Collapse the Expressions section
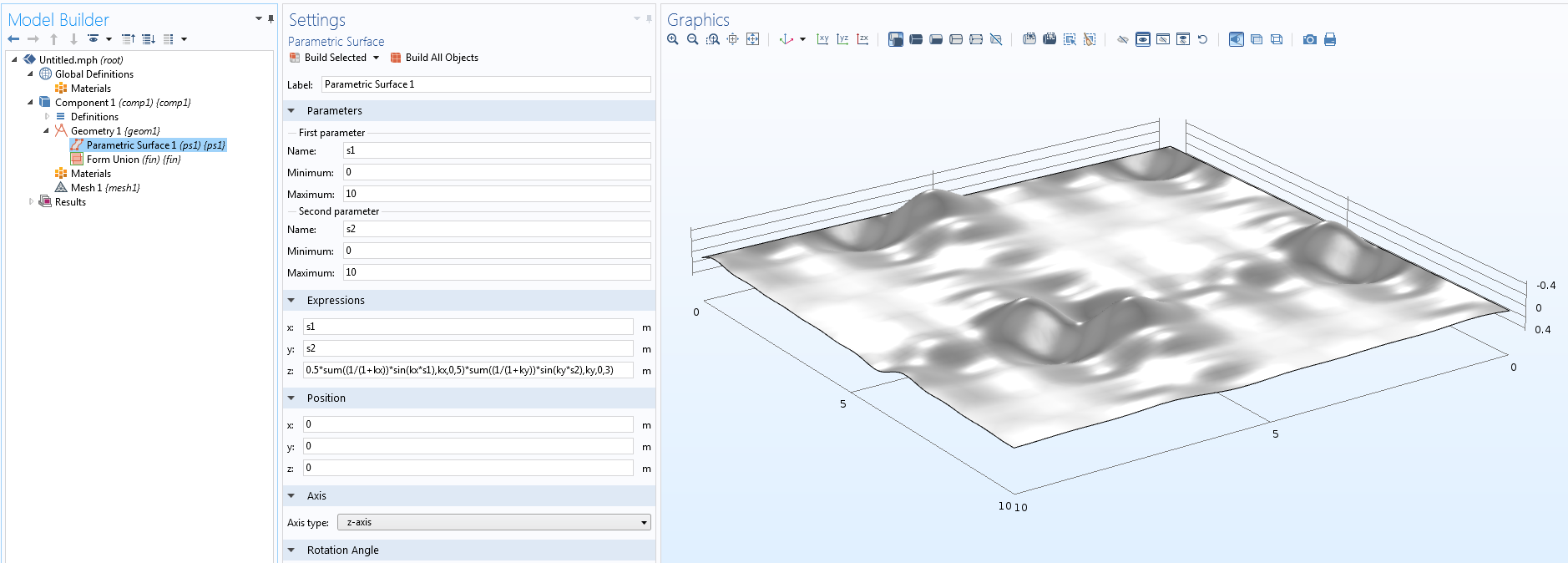 coord(291,301)
